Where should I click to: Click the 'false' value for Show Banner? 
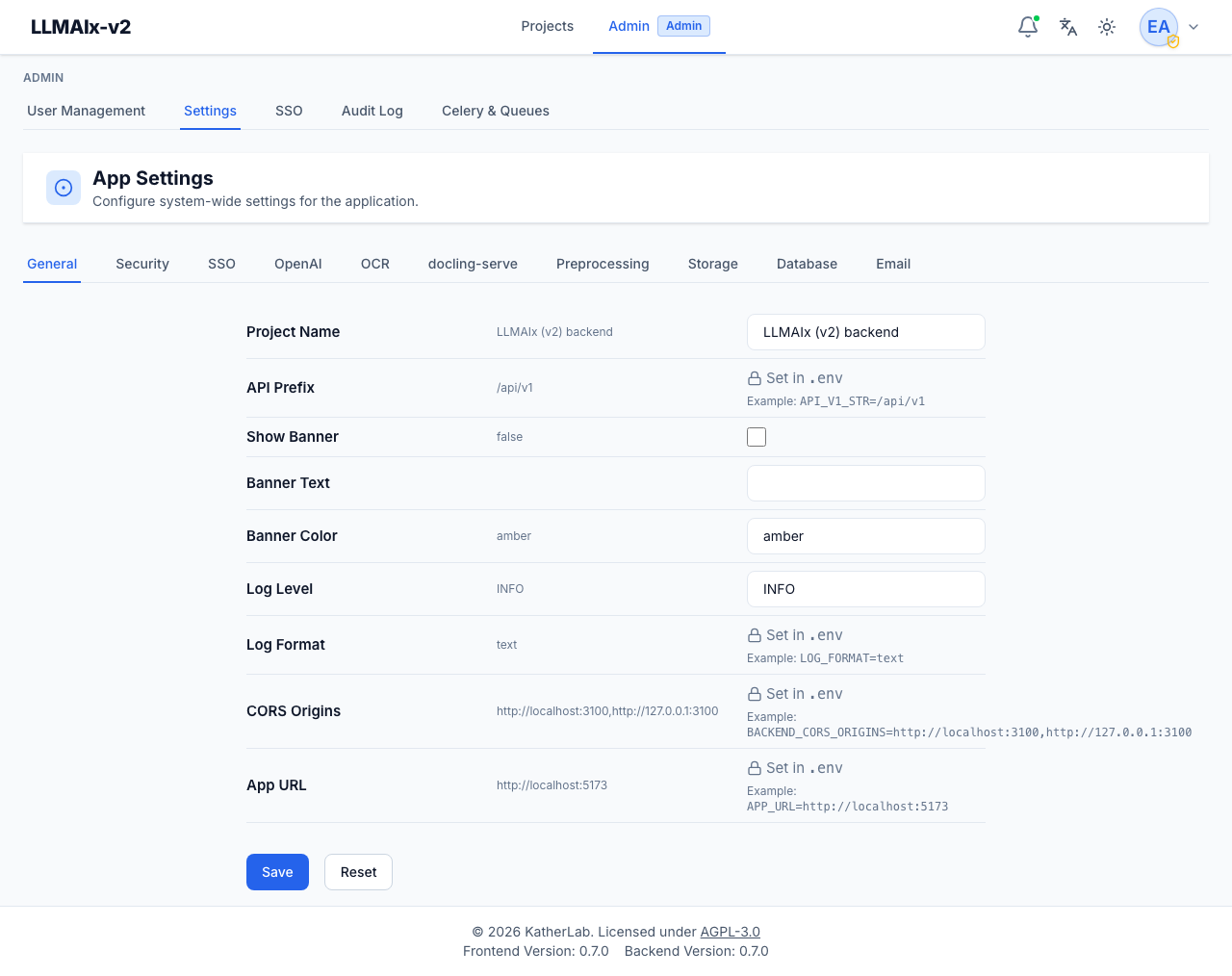coord(509,437)
